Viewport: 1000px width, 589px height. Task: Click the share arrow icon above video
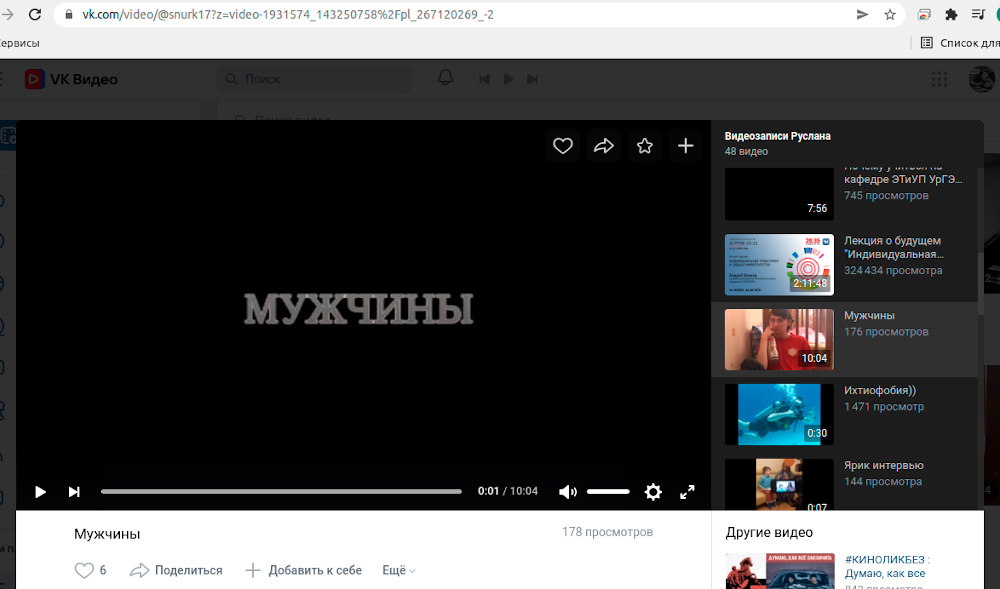coord(604,146)
